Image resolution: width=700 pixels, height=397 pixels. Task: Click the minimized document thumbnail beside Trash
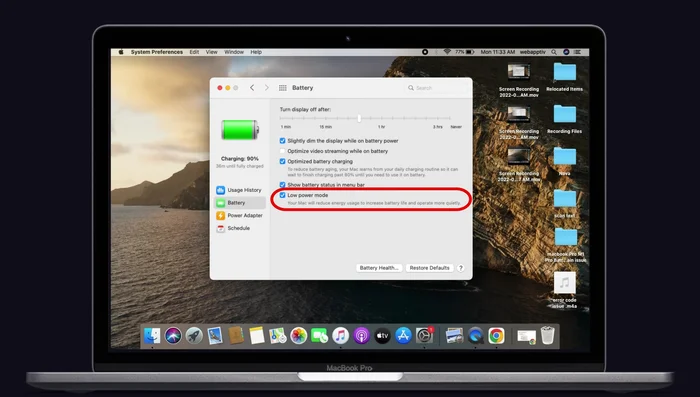(526, 336)
